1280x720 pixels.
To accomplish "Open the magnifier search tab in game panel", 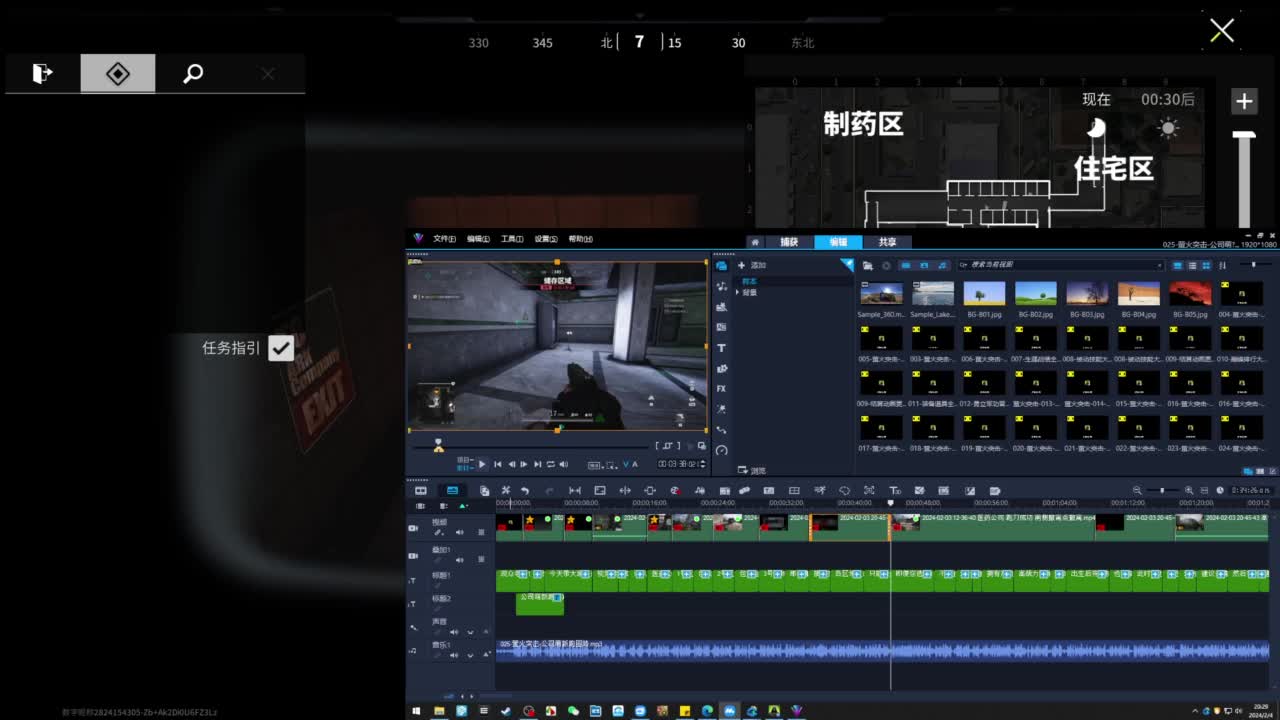I will [x=193, y=73].
